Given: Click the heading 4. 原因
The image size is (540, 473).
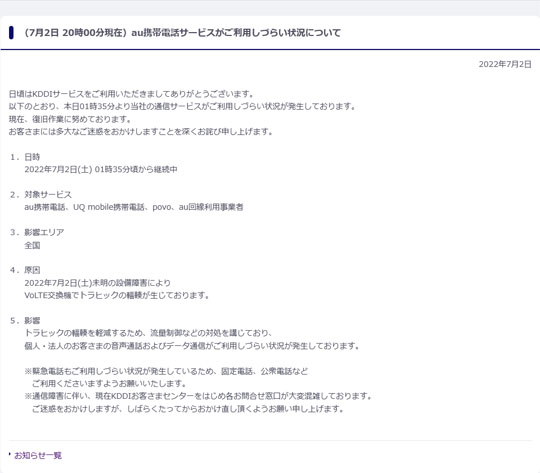Looking at the screenshot, I should pyautogui.click(x=25, y=270).
